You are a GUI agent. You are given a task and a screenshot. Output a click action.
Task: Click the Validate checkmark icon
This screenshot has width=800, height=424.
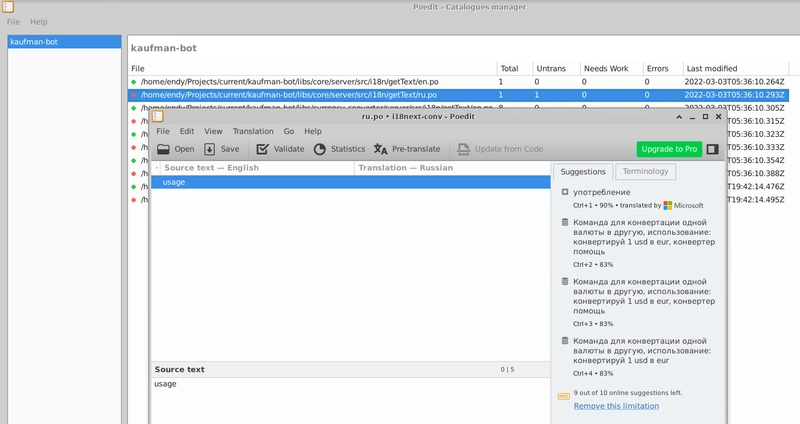[x=262, y=149]
